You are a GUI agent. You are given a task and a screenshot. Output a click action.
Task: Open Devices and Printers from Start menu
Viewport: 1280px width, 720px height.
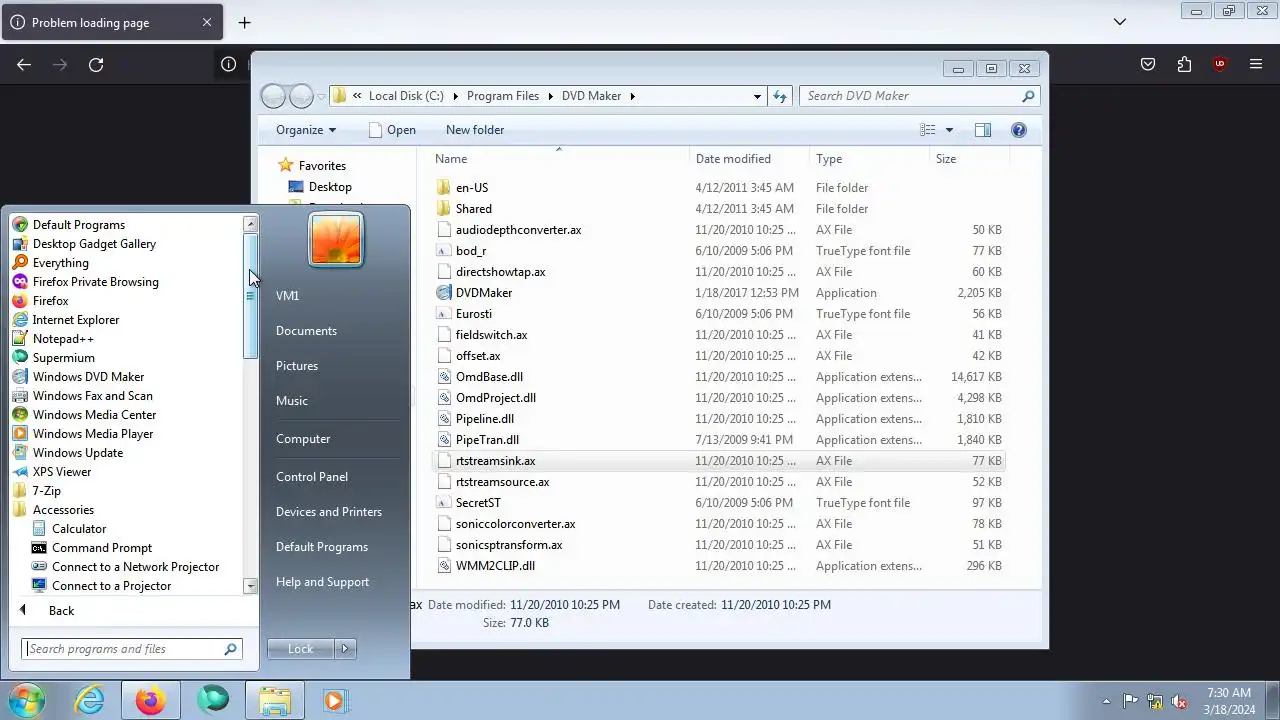pos(329,512)
